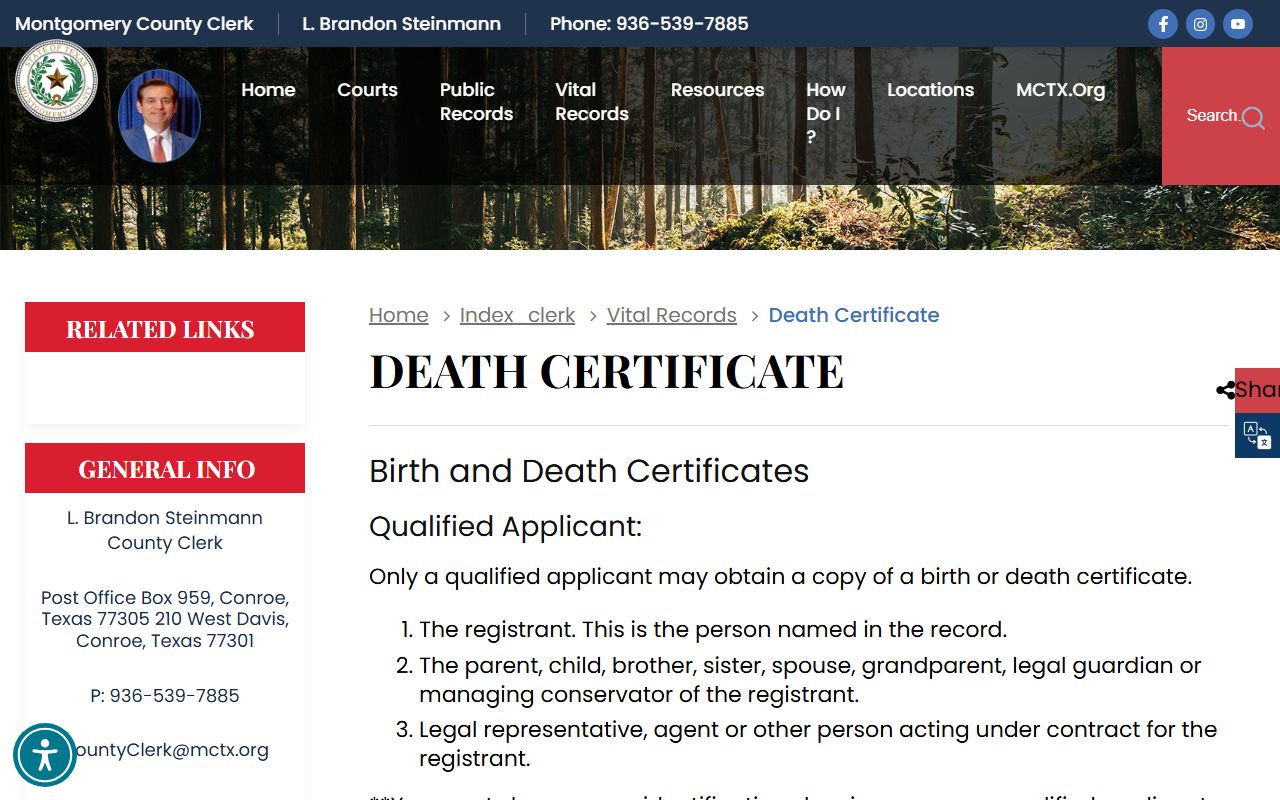Open the Search button
Viewport: 1280px width, 800px height.
[x=1221, y=116]
